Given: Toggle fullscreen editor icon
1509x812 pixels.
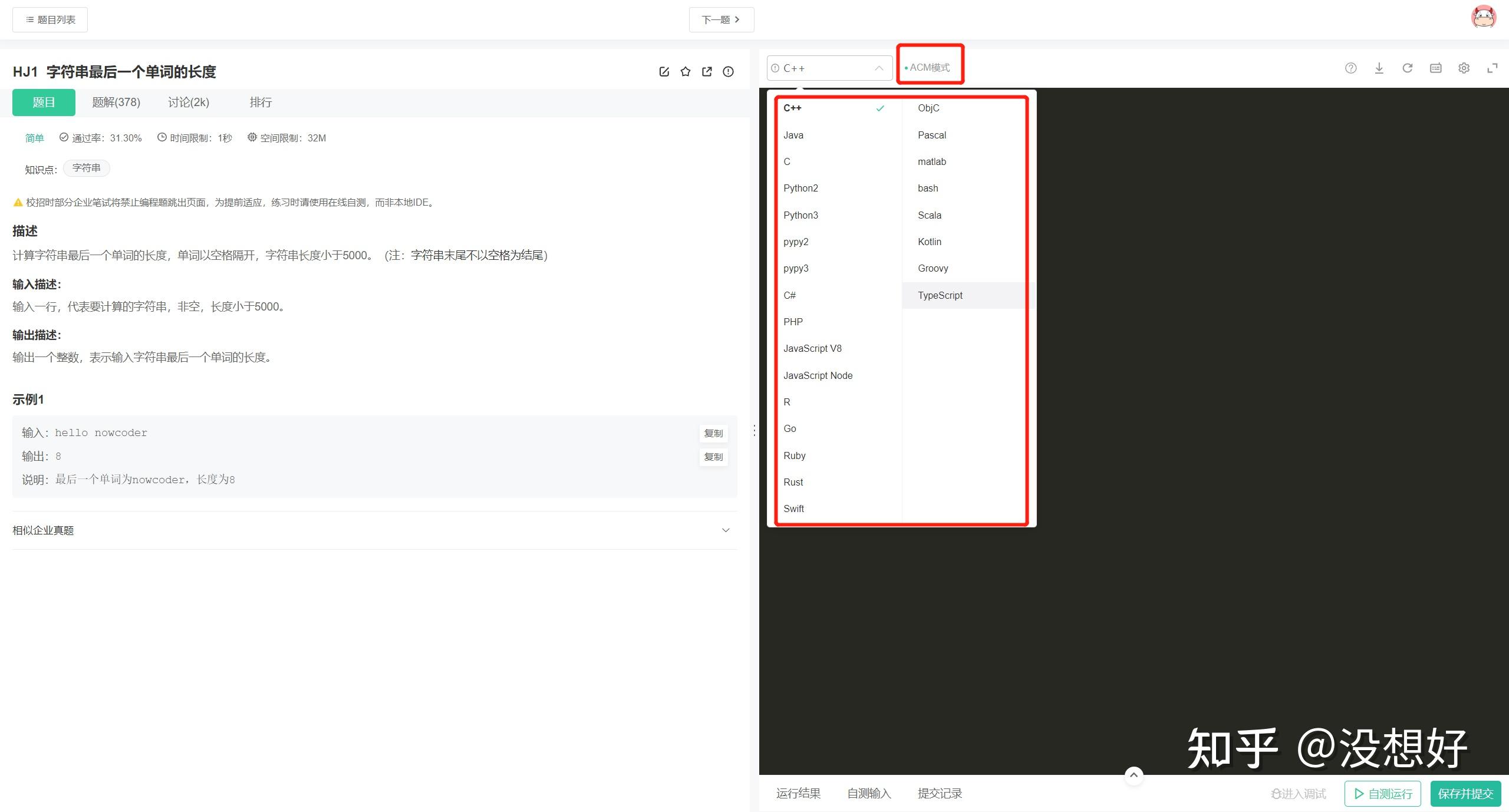Looking at the screenshot, I should (x=1492, y=68).
